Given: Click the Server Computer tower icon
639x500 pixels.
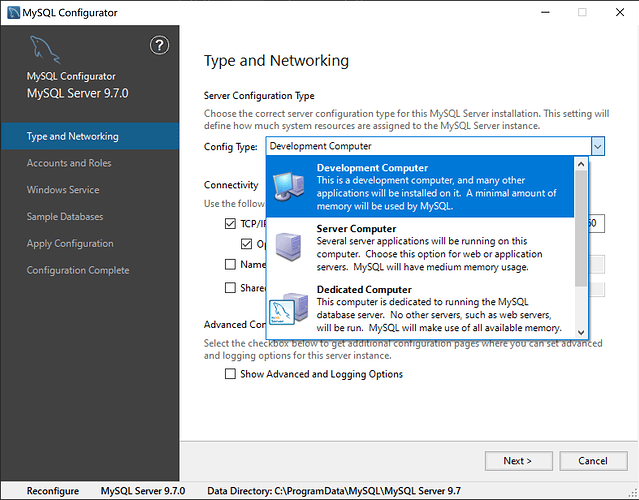Looking at the screenshot, I should click(288, 247).
